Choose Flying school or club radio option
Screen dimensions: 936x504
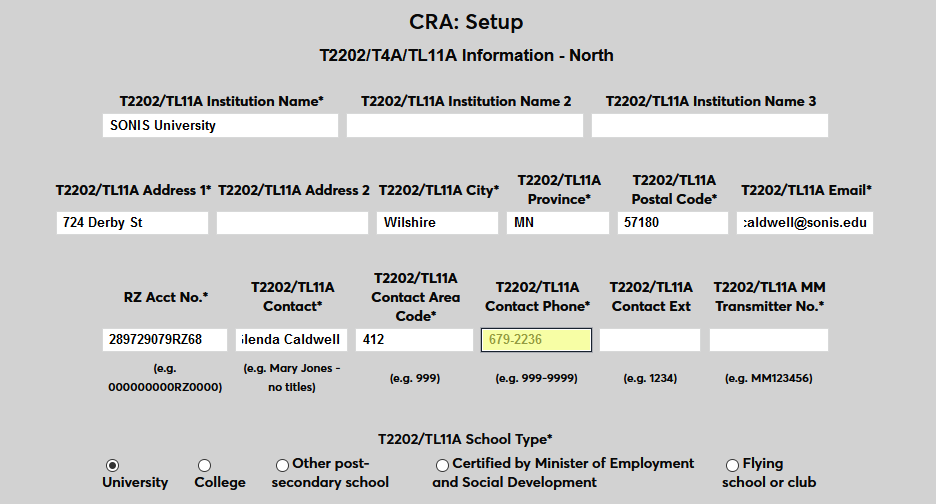click(732, 465)
